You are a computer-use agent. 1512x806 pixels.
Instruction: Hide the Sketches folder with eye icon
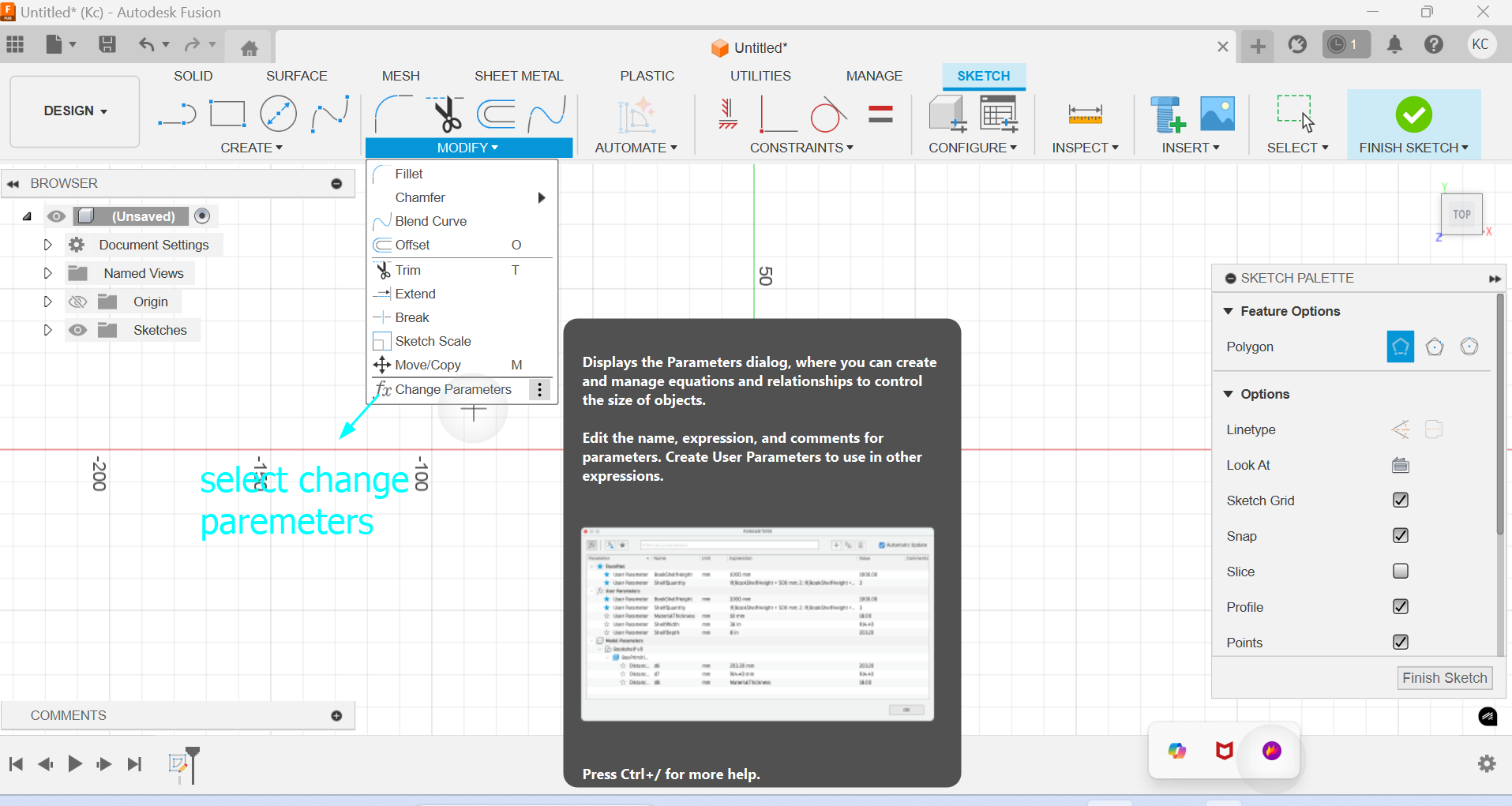click(x=77, y=330)
